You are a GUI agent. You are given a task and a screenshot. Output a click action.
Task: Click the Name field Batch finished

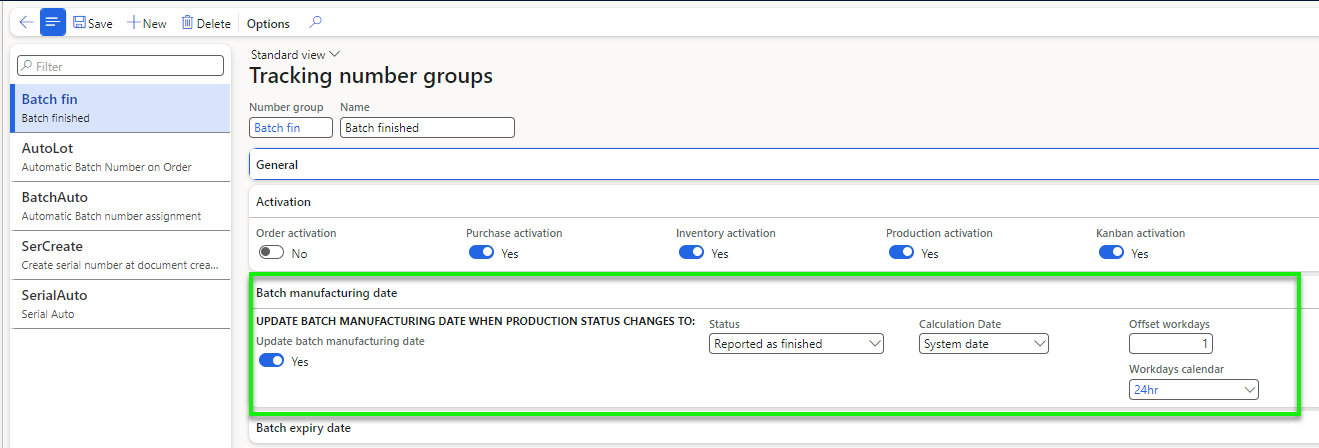click(427, 128)
